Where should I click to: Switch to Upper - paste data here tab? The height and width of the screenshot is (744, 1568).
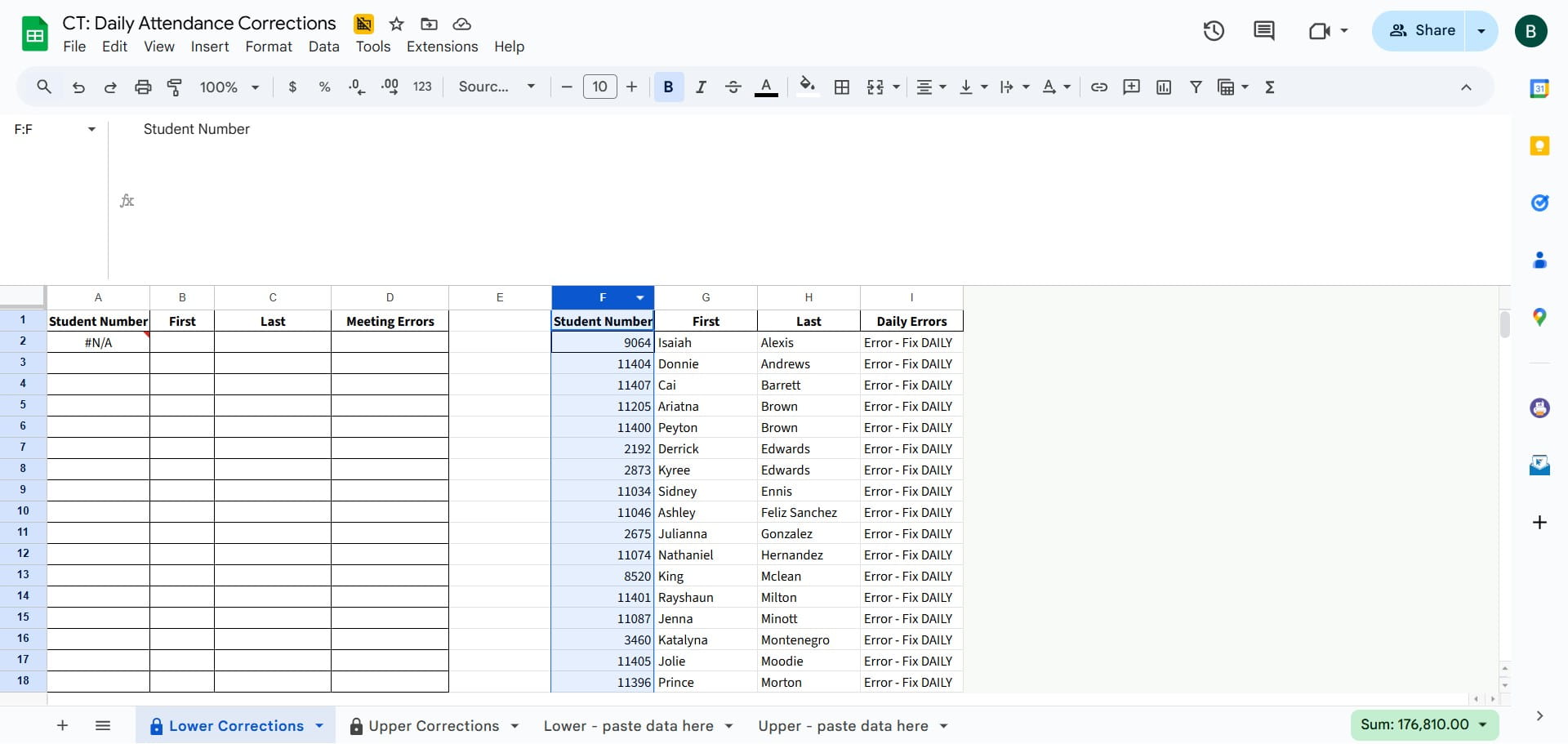[x=843, y=726]
